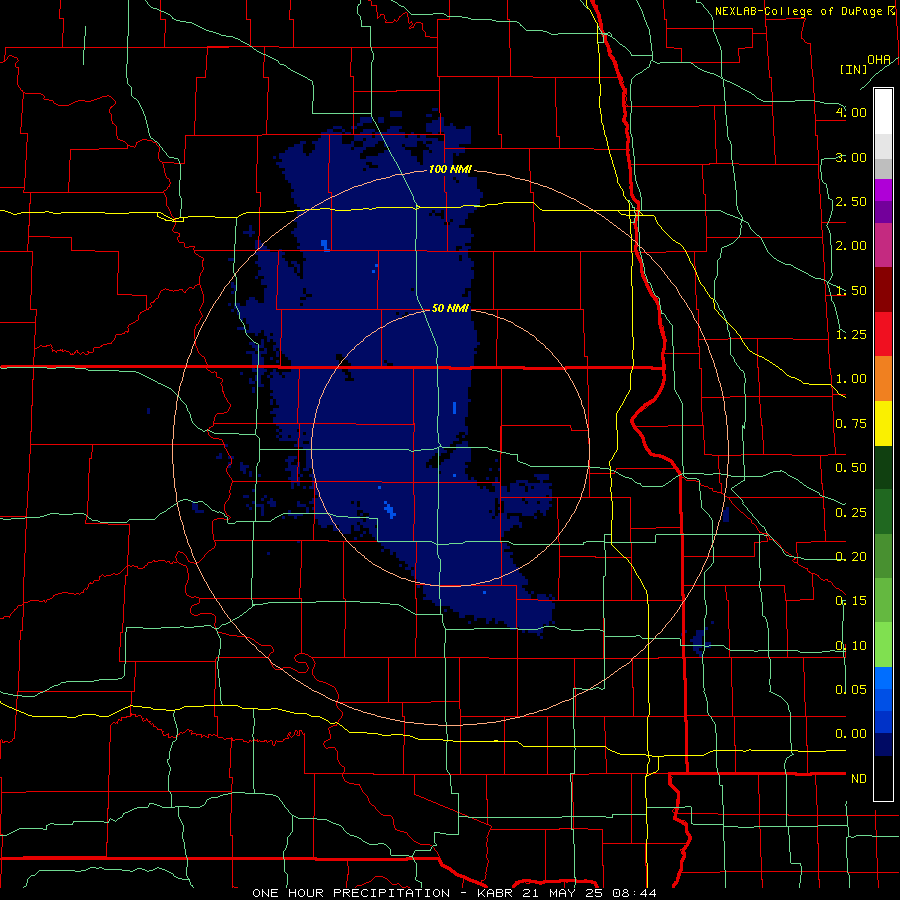Click the darkest green legend color band
The height and width of the screenshot is (900, 900).
883,468
